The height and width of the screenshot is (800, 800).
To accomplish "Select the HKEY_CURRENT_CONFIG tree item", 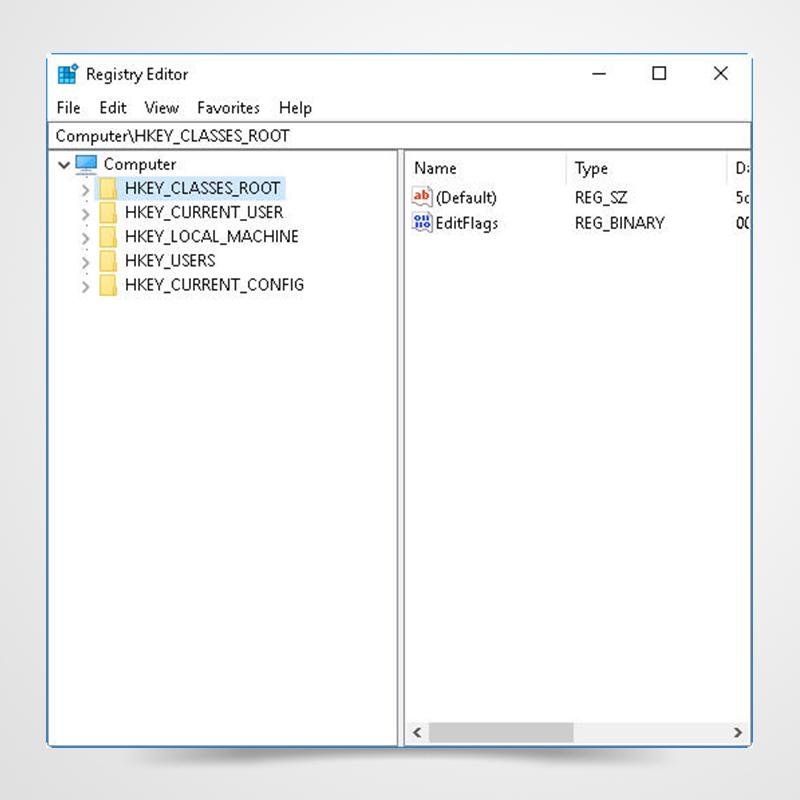I will click(214, 285).
